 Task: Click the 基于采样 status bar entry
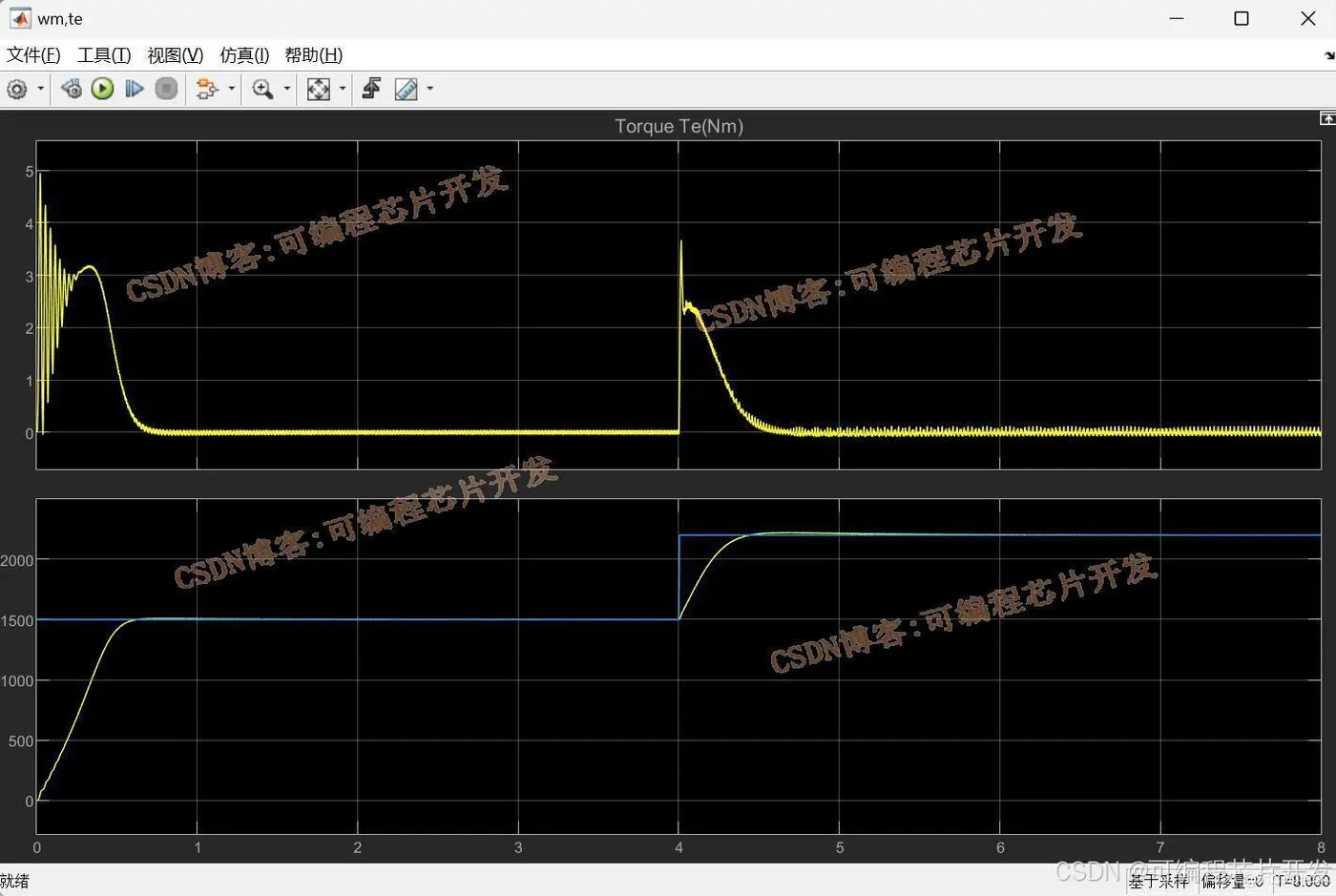(x=1159, y=881)
